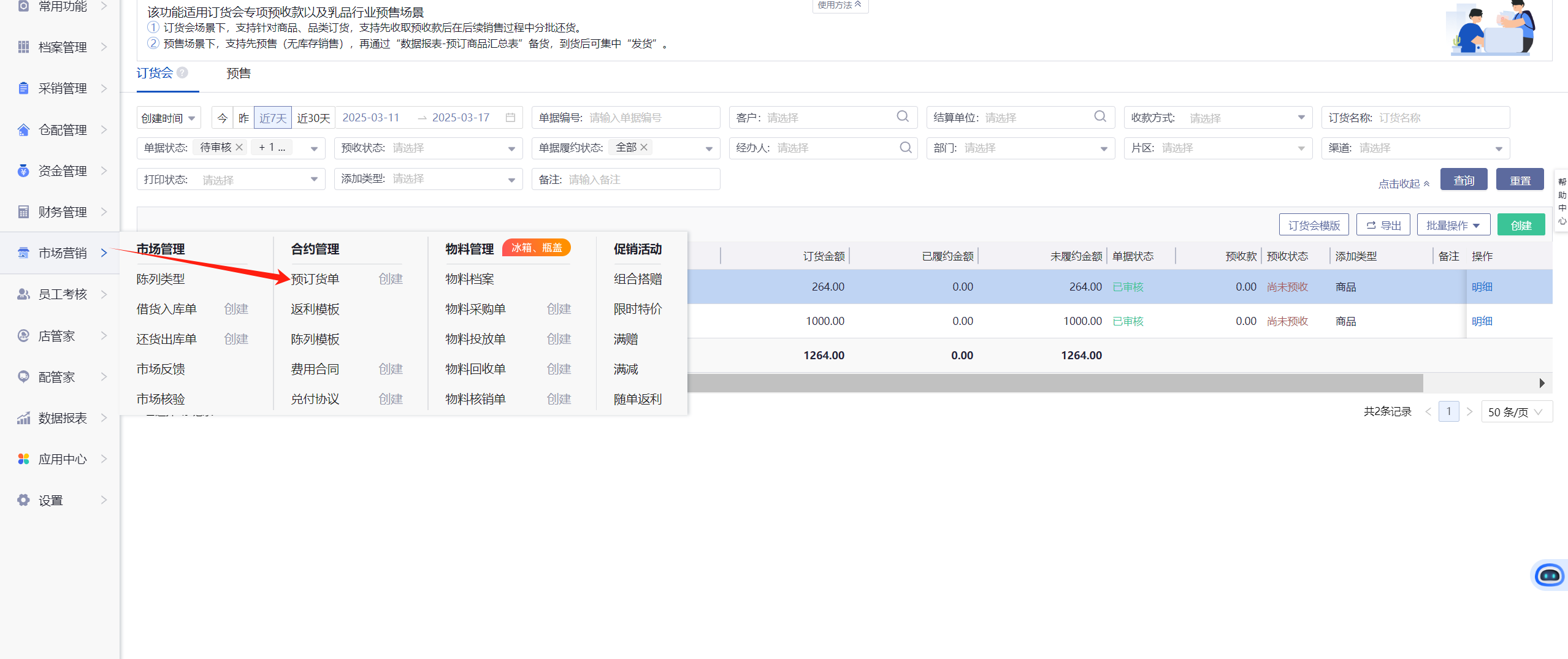Click the 应用中心 colorful apps icon

(x=23, y=459)
